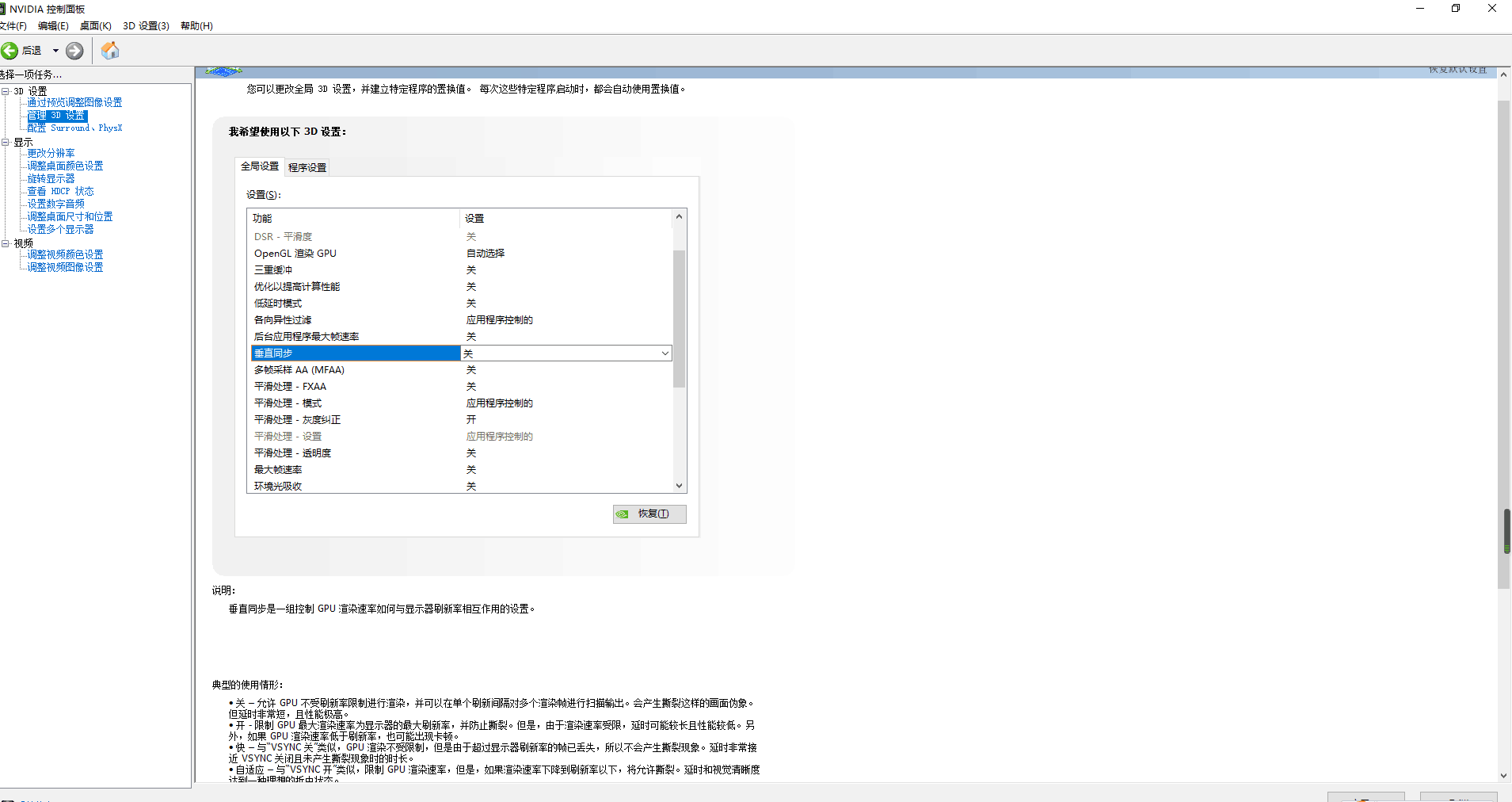1512x802 pixels.
Task: Click settings list scroll-down arrow
Action: (x=679, y=486)
